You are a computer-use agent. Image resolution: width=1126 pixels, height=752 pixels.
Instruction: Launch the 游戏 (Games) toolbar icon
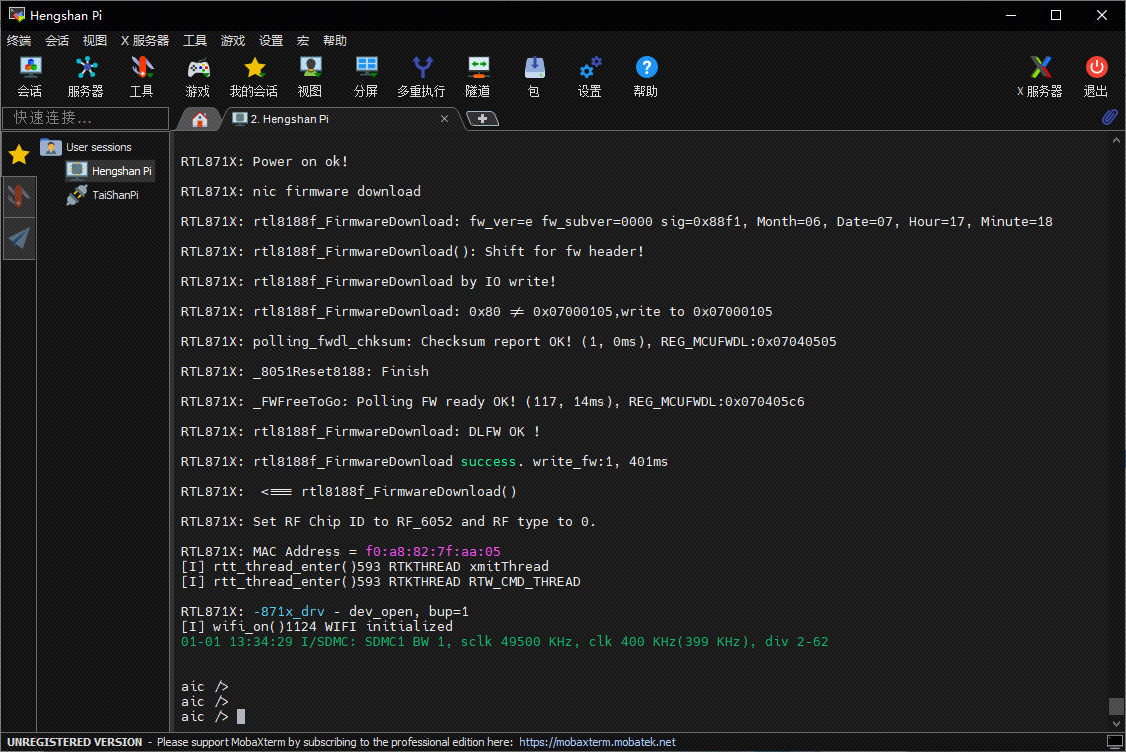[198, 76]
